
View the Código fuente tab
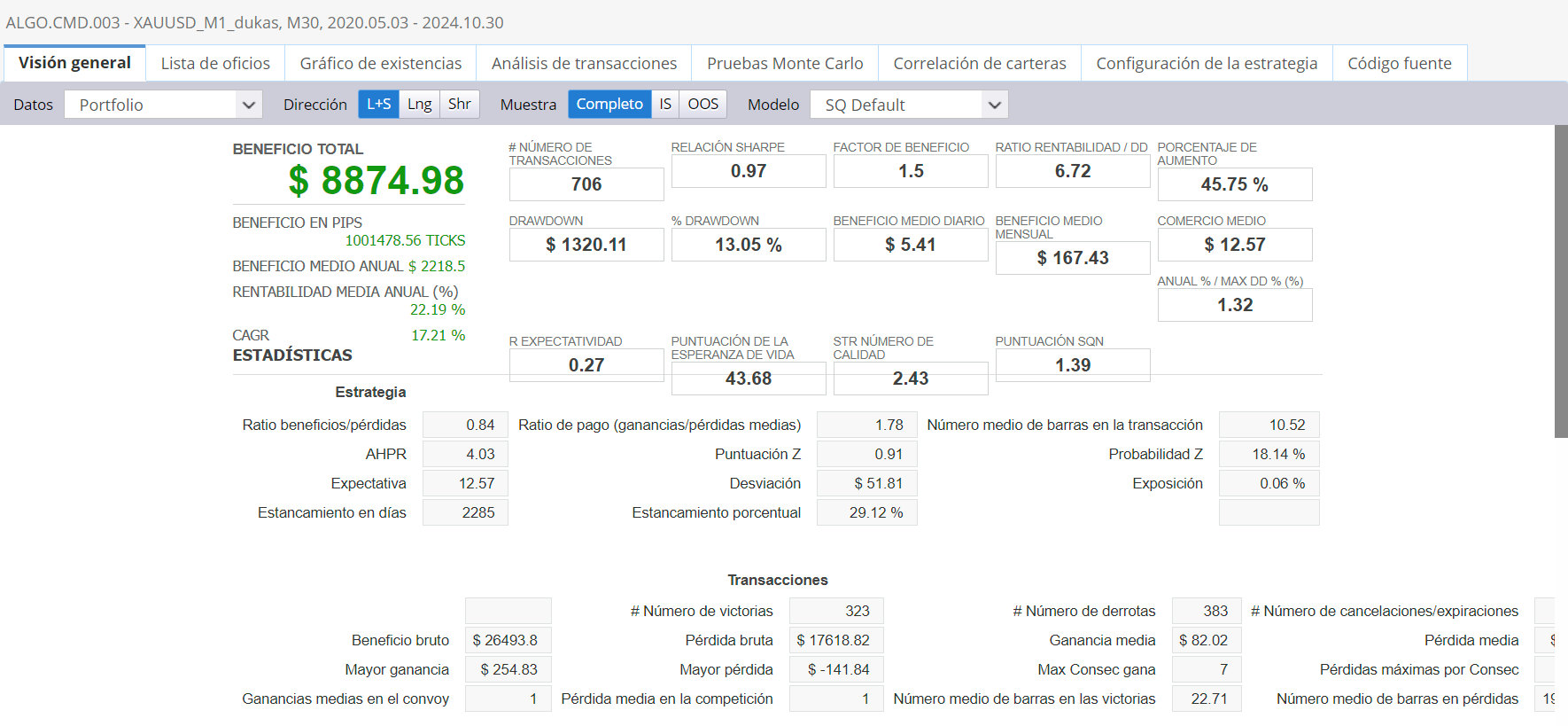click(x=1400, y=64)
